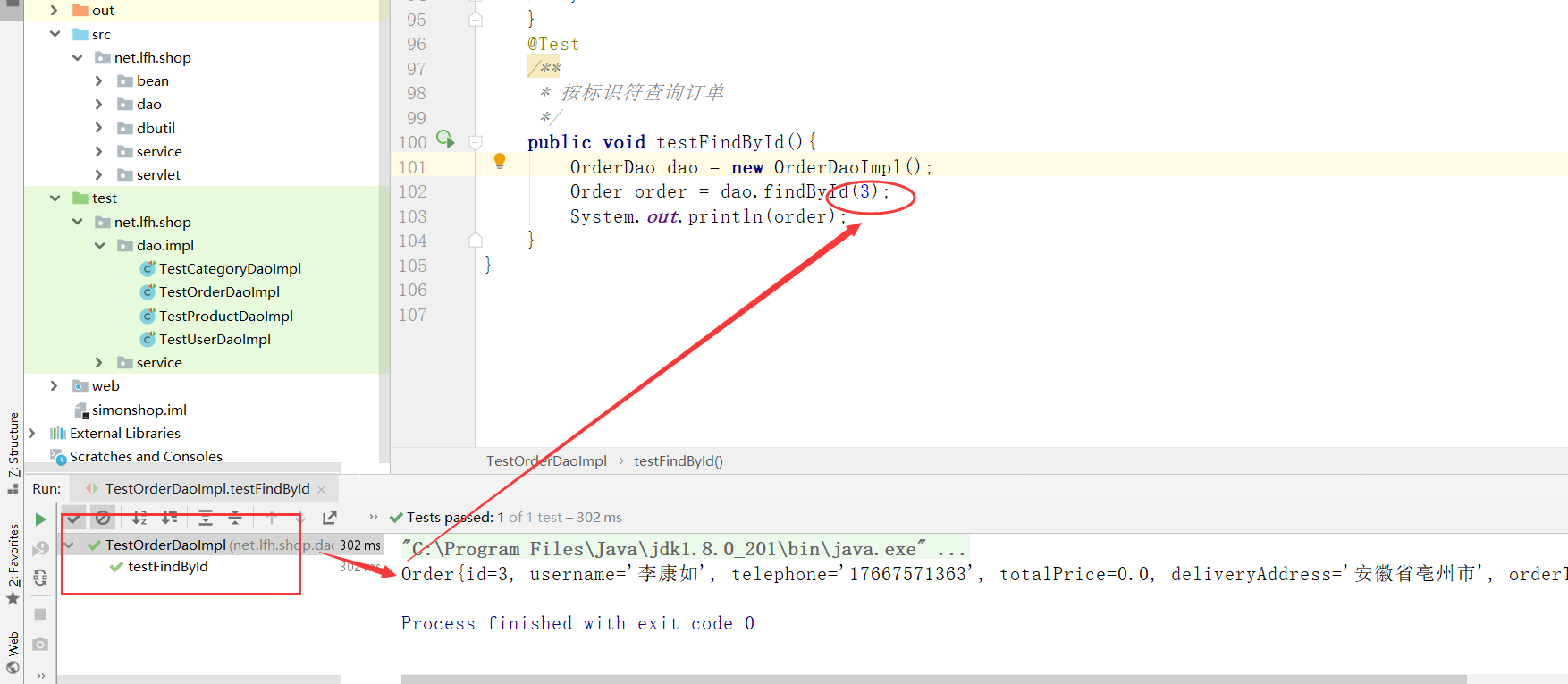Image resolution: width=1568 pixels, height=684 pixels.
Task: Select the service package under test
Action: click(159, 362)
